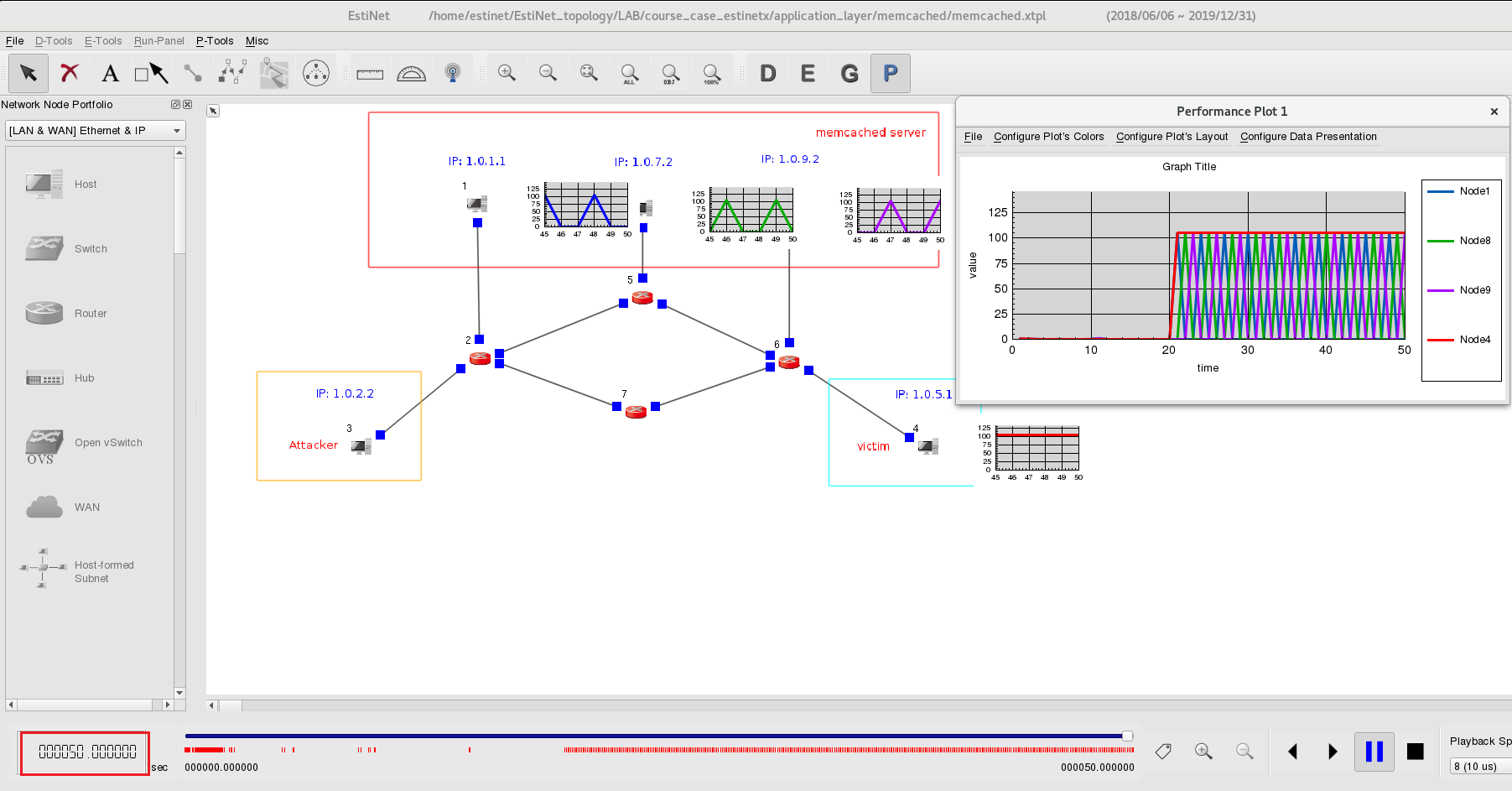Close the Network Node Portfolio panel
This screenshot has width=1512, height=791.
pyautogui.click(x=187, y=104)
